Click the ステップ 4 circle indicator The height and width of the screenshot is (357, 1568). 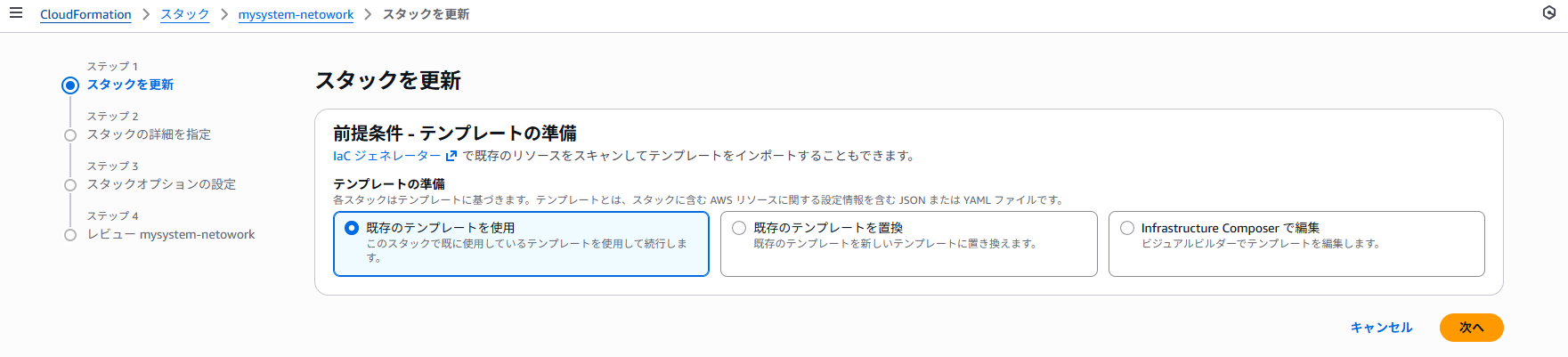(x=70, y=235)
